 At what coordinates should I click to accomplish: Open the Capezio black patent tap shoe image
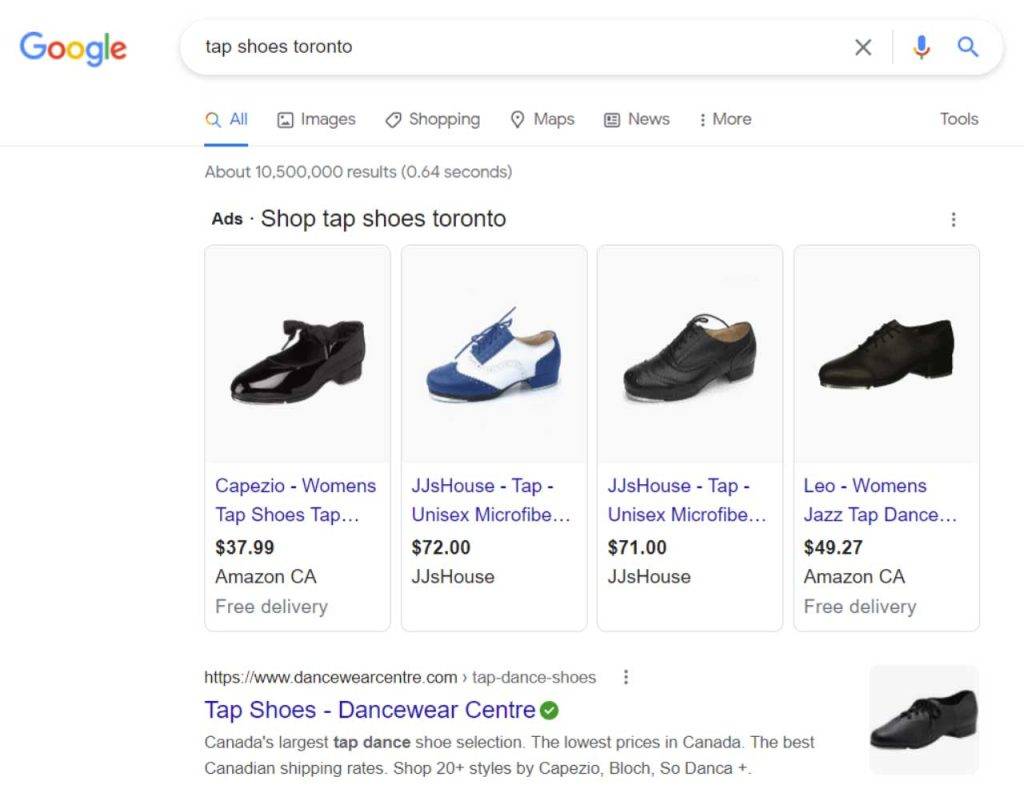point(298,355)
